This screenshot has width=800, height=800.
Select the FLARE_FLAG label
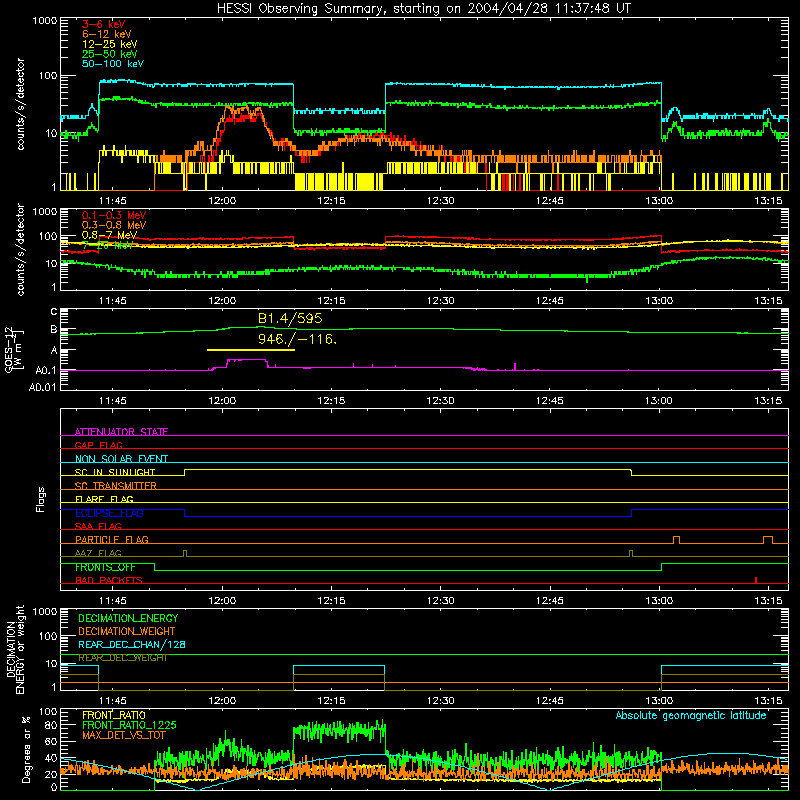pyautogui.click(x=104, y=499)
